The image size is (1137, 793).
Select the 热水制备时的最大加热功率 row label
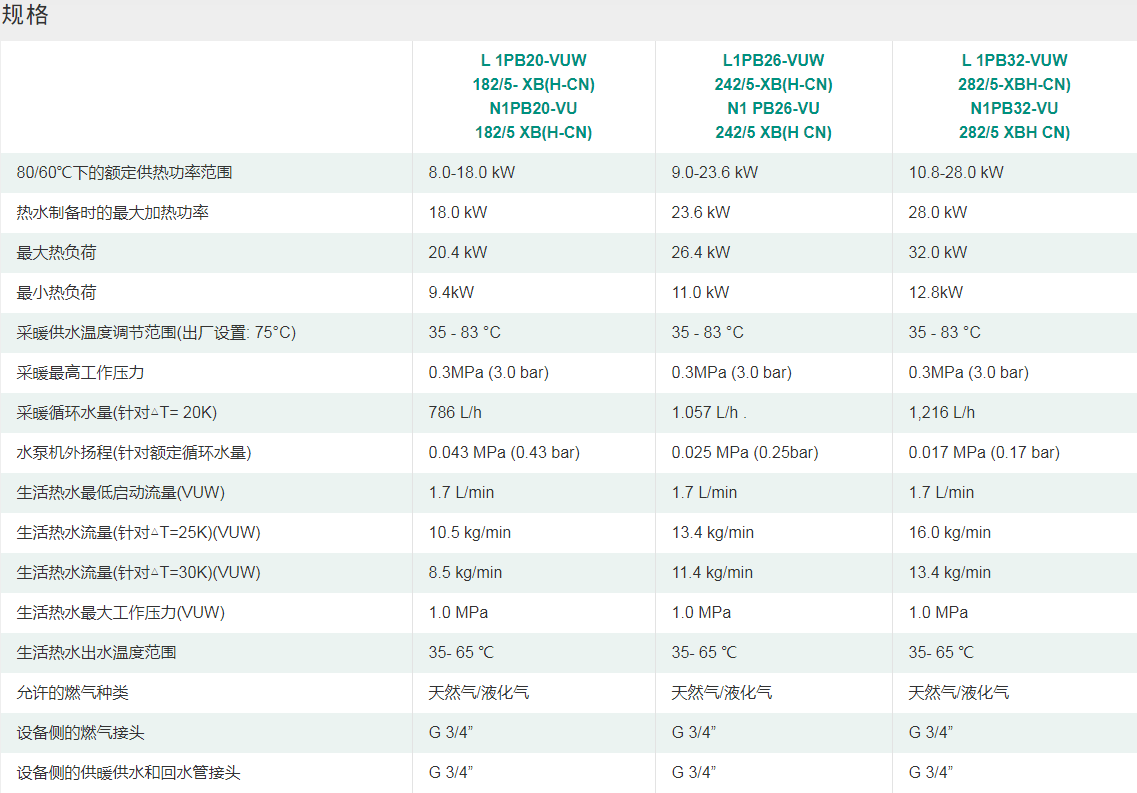(113, 213)
